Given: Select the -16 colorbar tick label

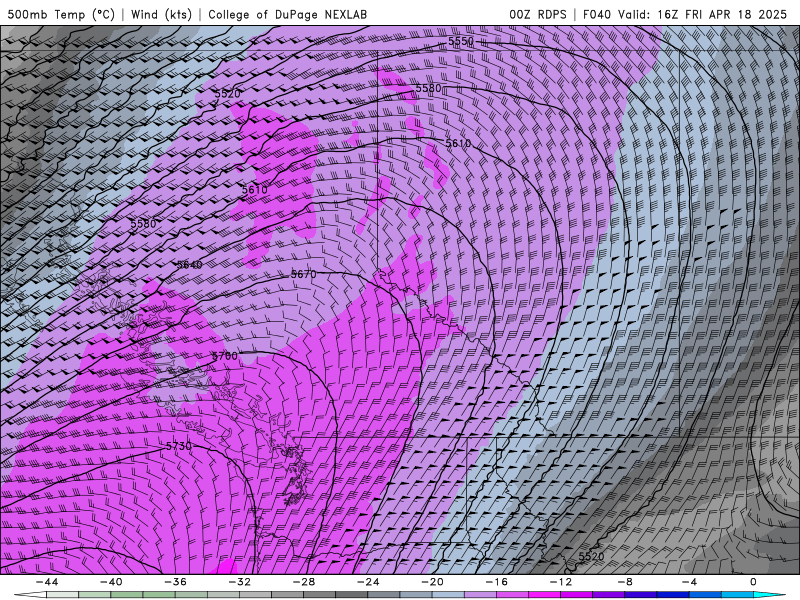Looking at the screenshot, I should coord(497,582).
